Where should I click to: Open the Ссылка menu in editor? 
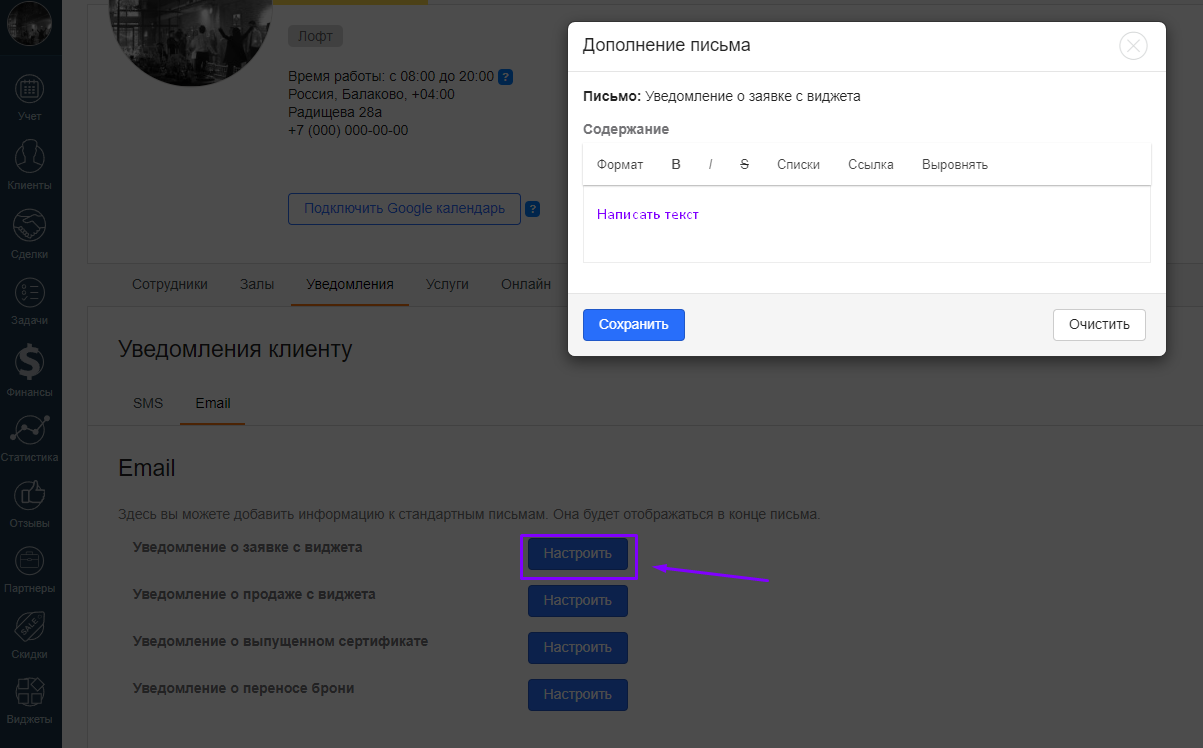(x=871, y=165)
